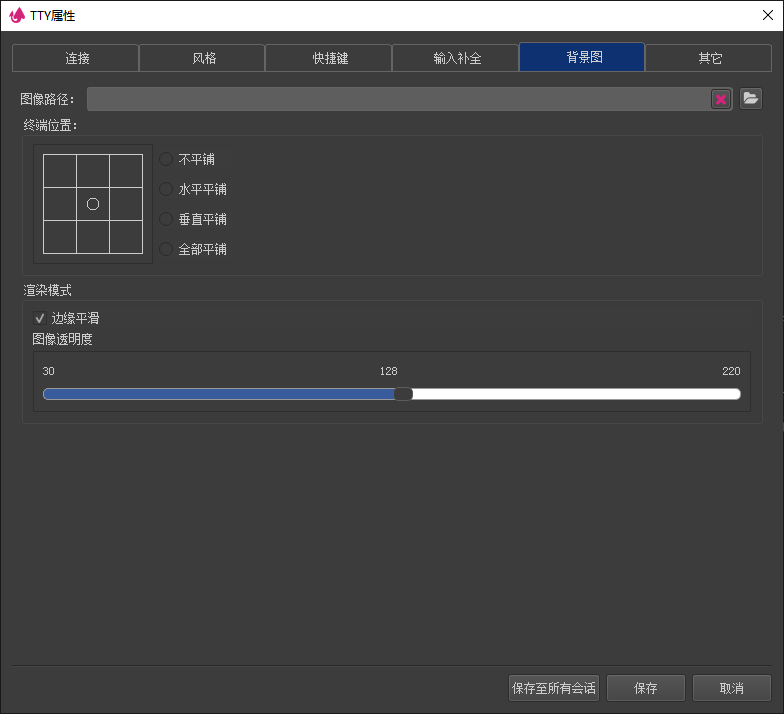Select the 水平平铺 radio option

click(x=166, y=189)
